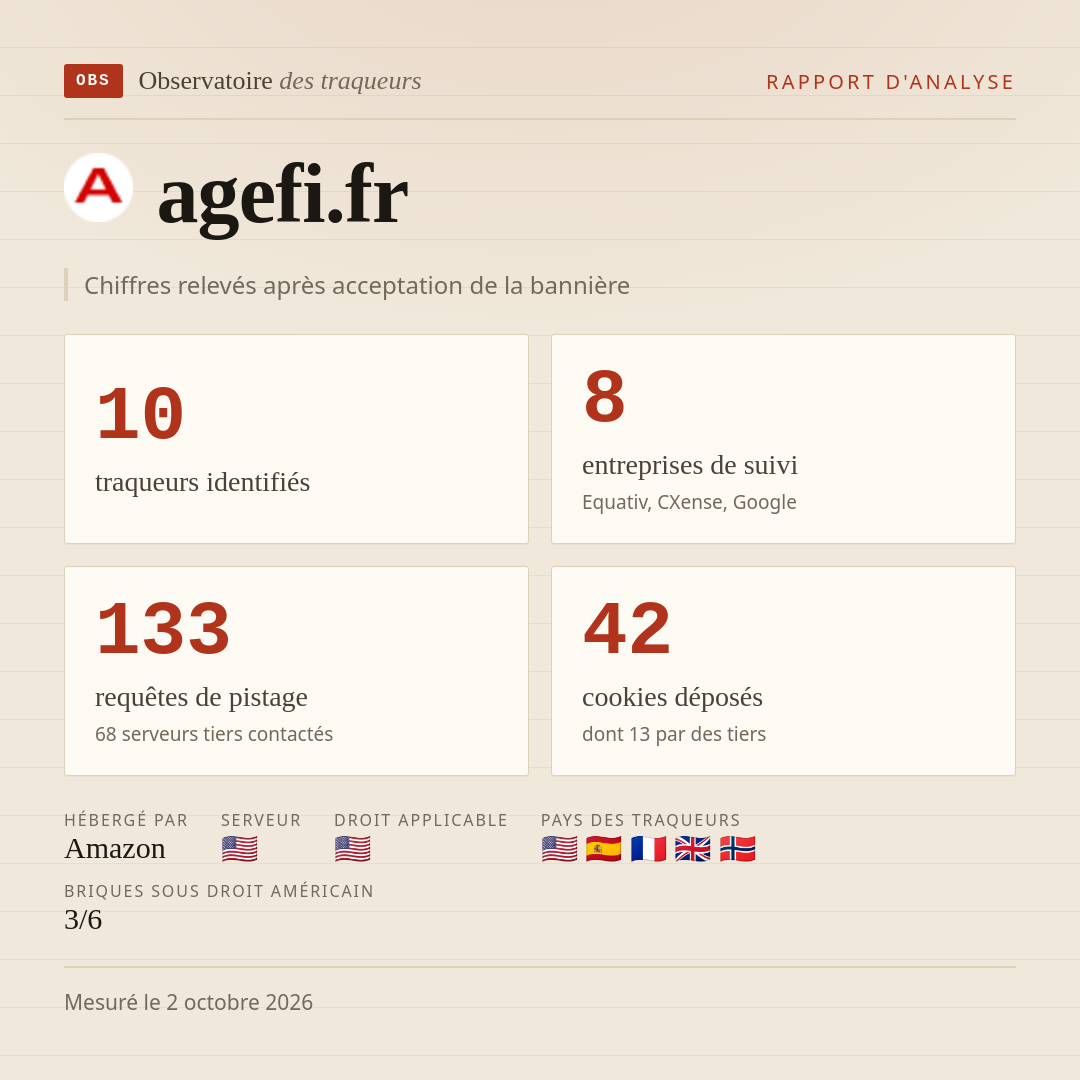
Task: Click 68 serveurs tiers contactés text
Action: 214,734
